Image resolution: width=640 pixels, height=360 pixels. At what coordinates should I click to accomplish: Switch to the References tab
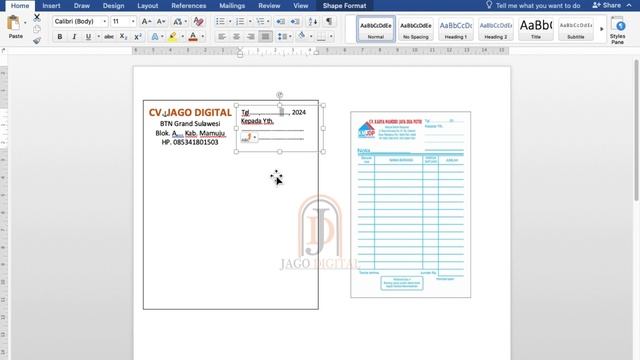point(189,6)
